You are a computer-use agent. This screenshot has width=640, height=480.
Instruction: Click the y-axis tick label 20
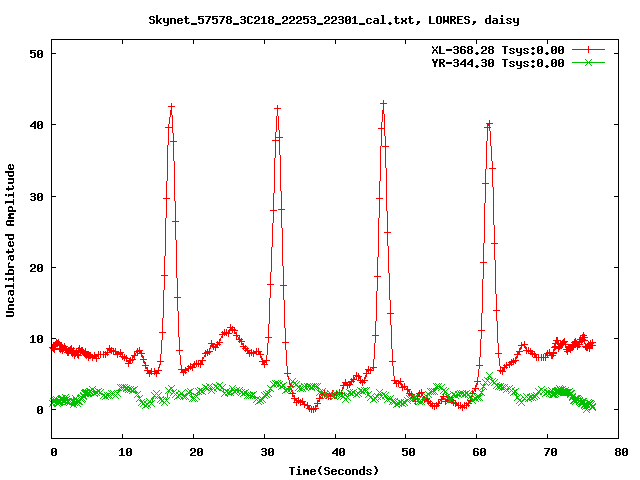click(36, 268)
